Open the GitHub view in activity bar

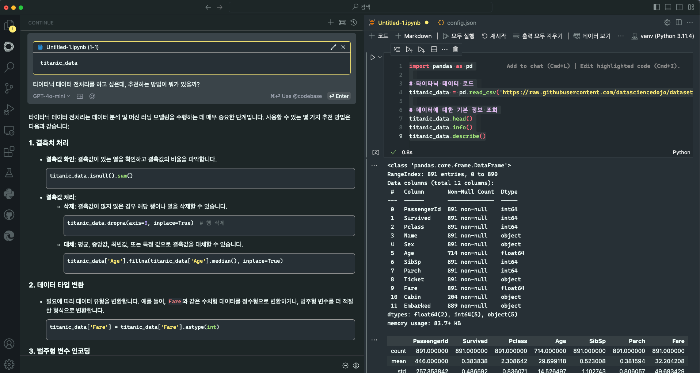tap(9, 215)
